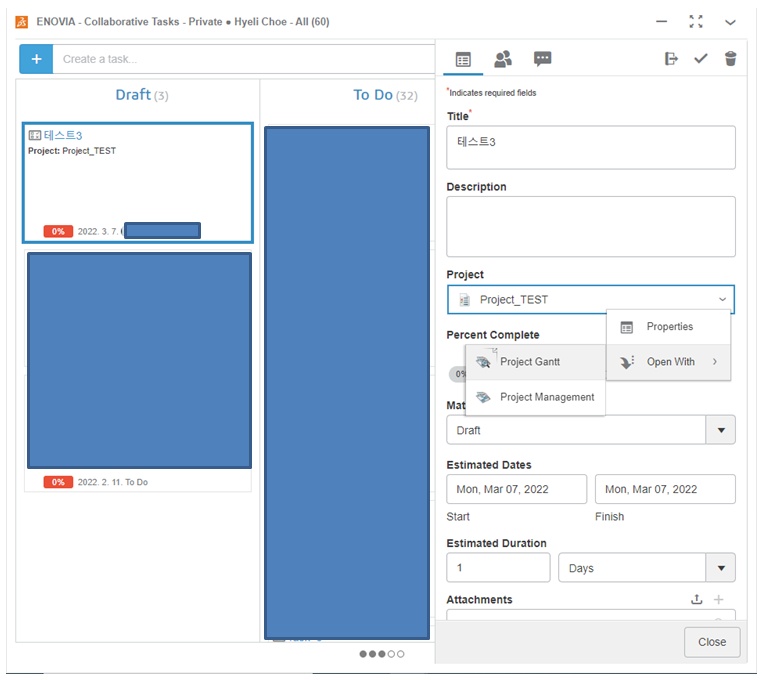Expand the Project_TEST dropdown chevron
Screen dimensions: 765x680
pyautogui.click(x=722, y=299)
